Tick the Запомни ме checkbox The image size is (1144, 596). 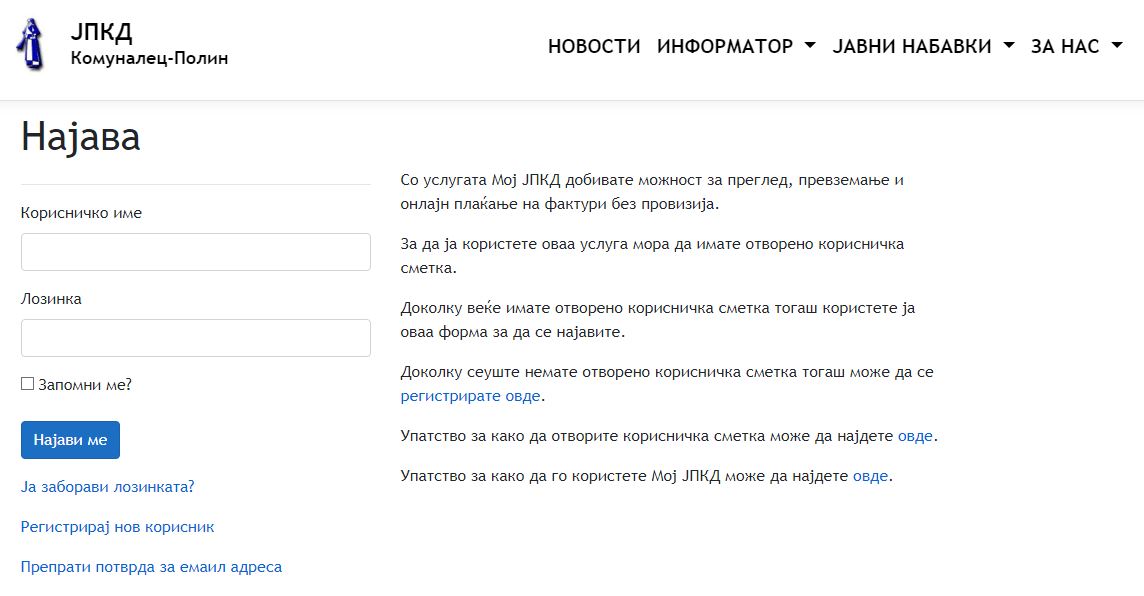(x=28, y=384)
